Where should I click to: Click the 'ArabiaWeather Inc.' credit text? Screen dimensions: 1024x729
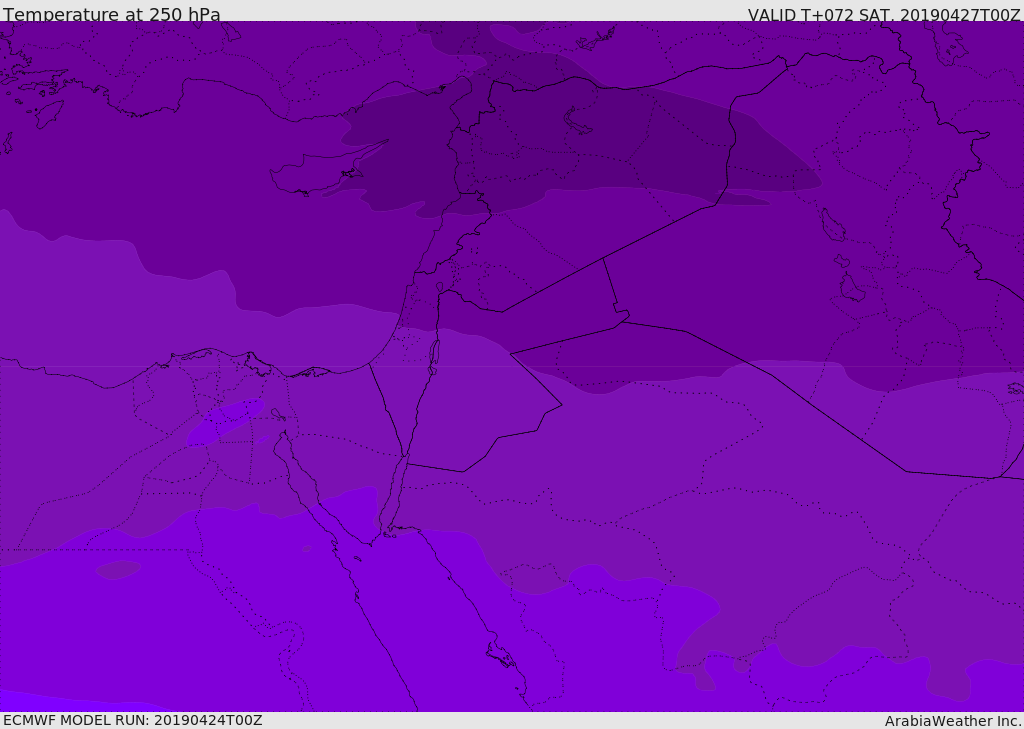click(953, 721)
